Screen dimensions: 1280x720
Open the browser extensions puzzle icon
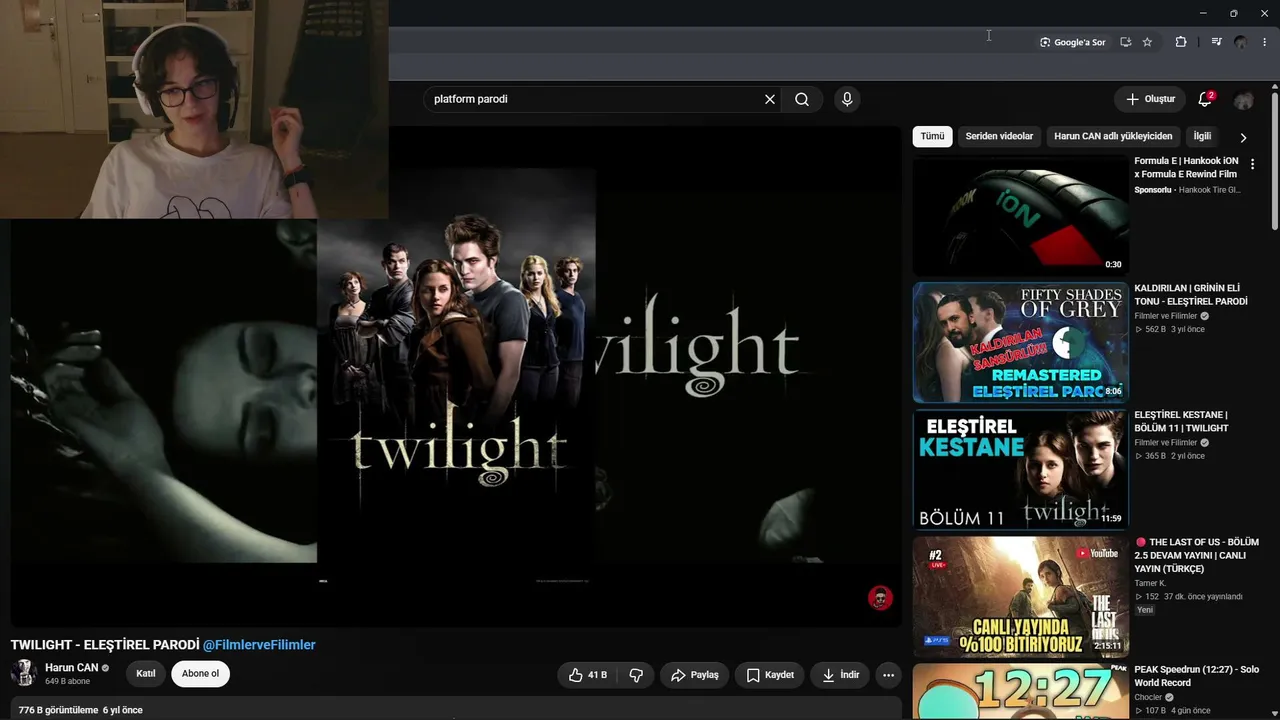pyautogui.click(x=1181, y=42)
